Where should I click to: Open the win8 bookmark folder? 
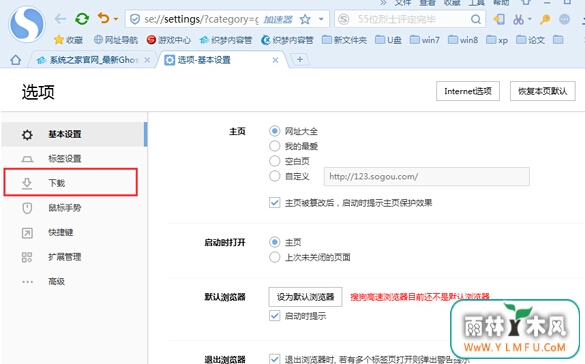coord(463,40)
